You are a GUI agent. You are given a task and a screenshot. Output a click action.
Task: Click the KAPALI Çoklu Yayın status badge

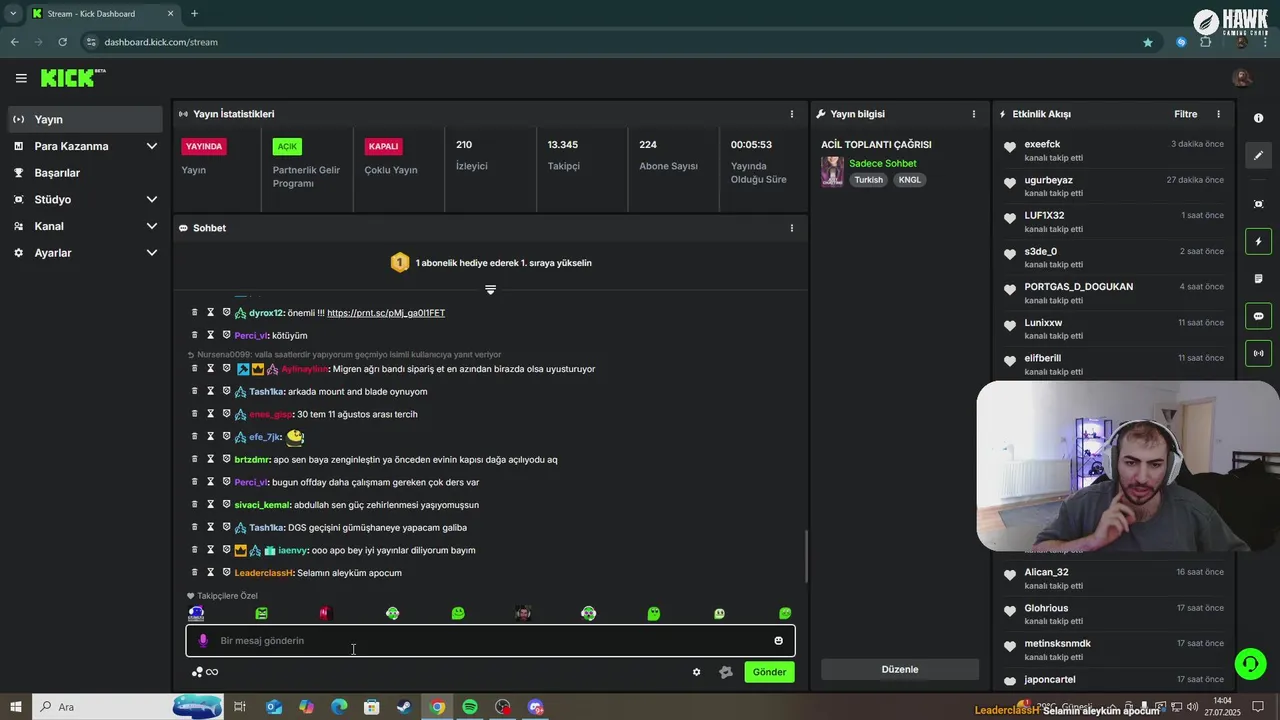pyautogui.click(x=383, y=146)
